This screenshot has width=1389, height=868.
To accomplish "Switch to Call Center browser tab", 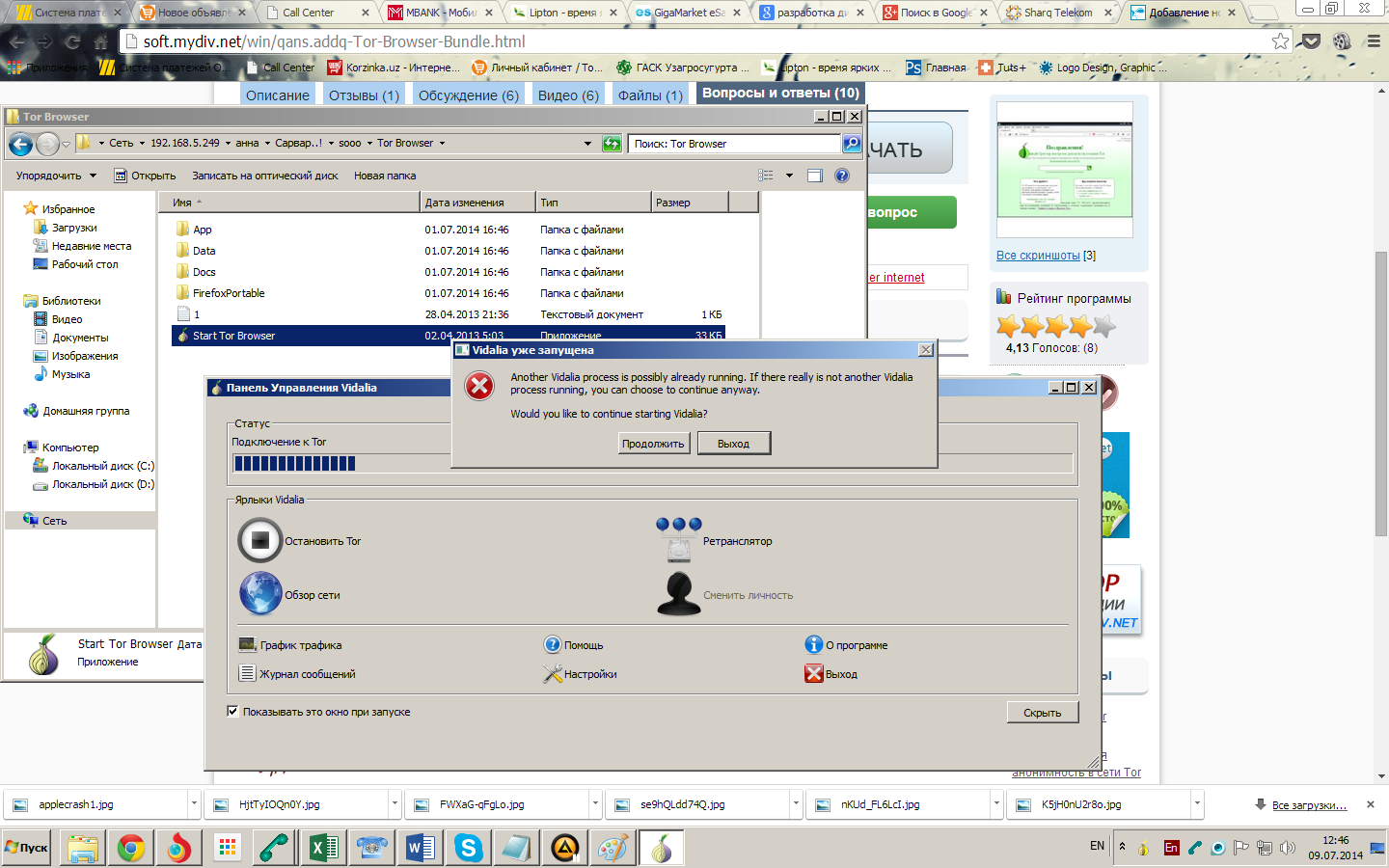I will pyautogui.click(x=317, y=13).
